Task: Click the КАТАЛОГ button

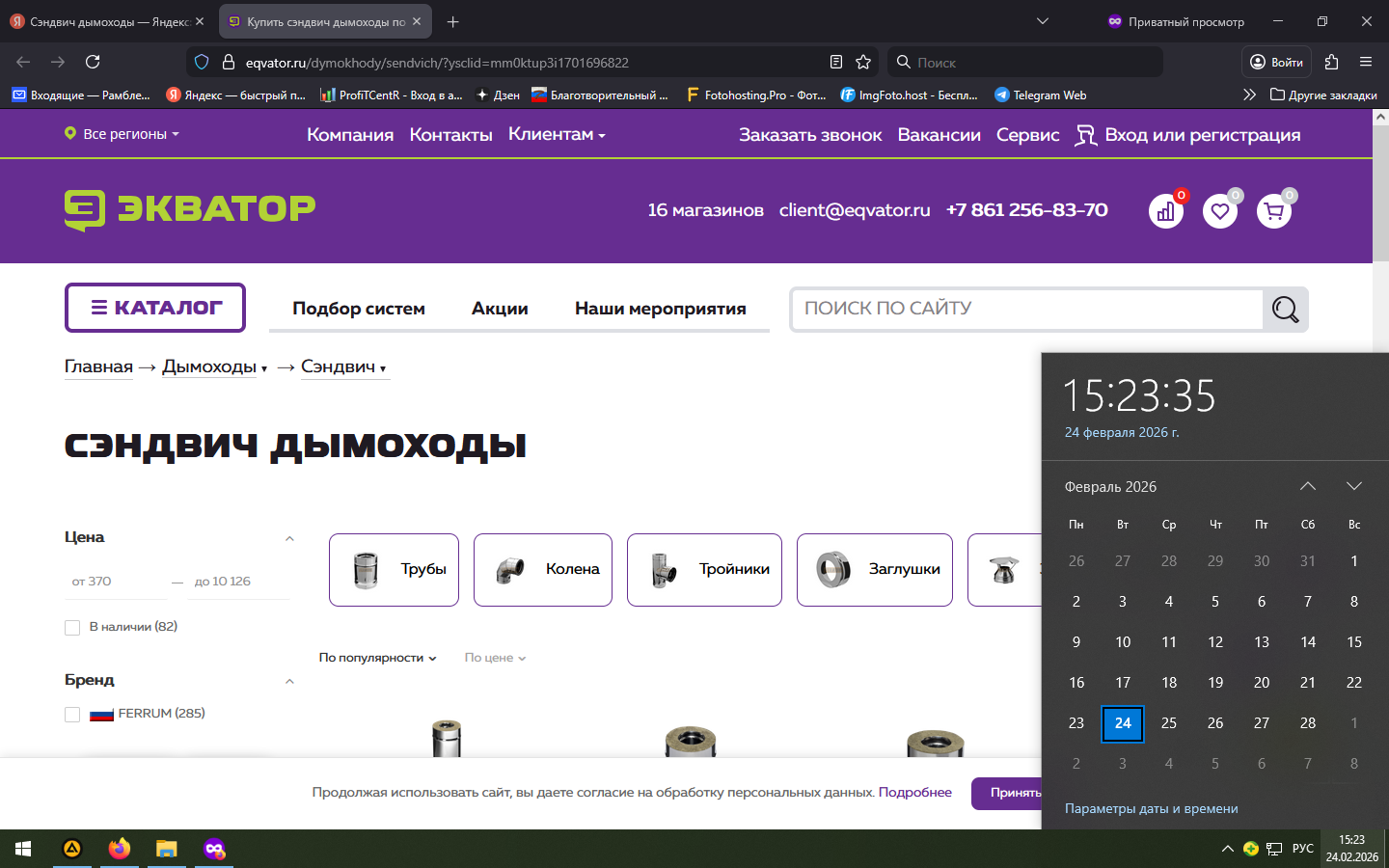Action: coord(155,308)
